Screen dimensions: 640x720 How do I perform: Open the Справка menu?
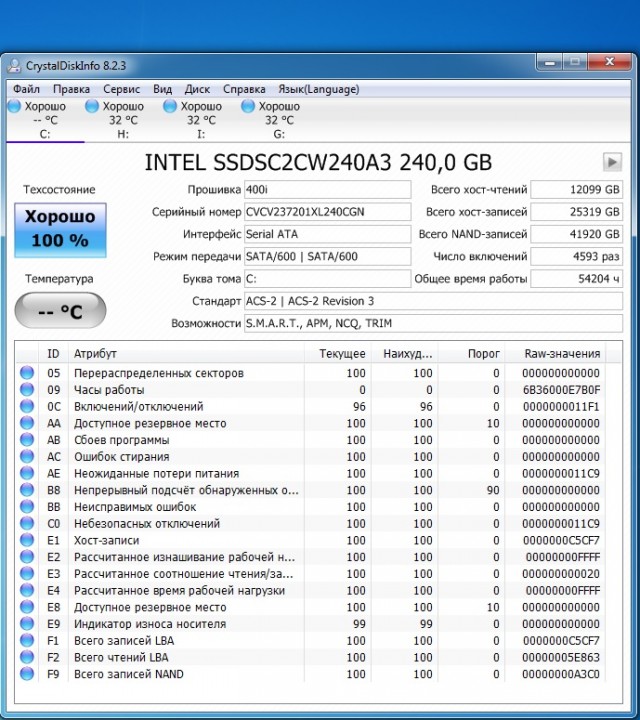click(x=244, y=89)
